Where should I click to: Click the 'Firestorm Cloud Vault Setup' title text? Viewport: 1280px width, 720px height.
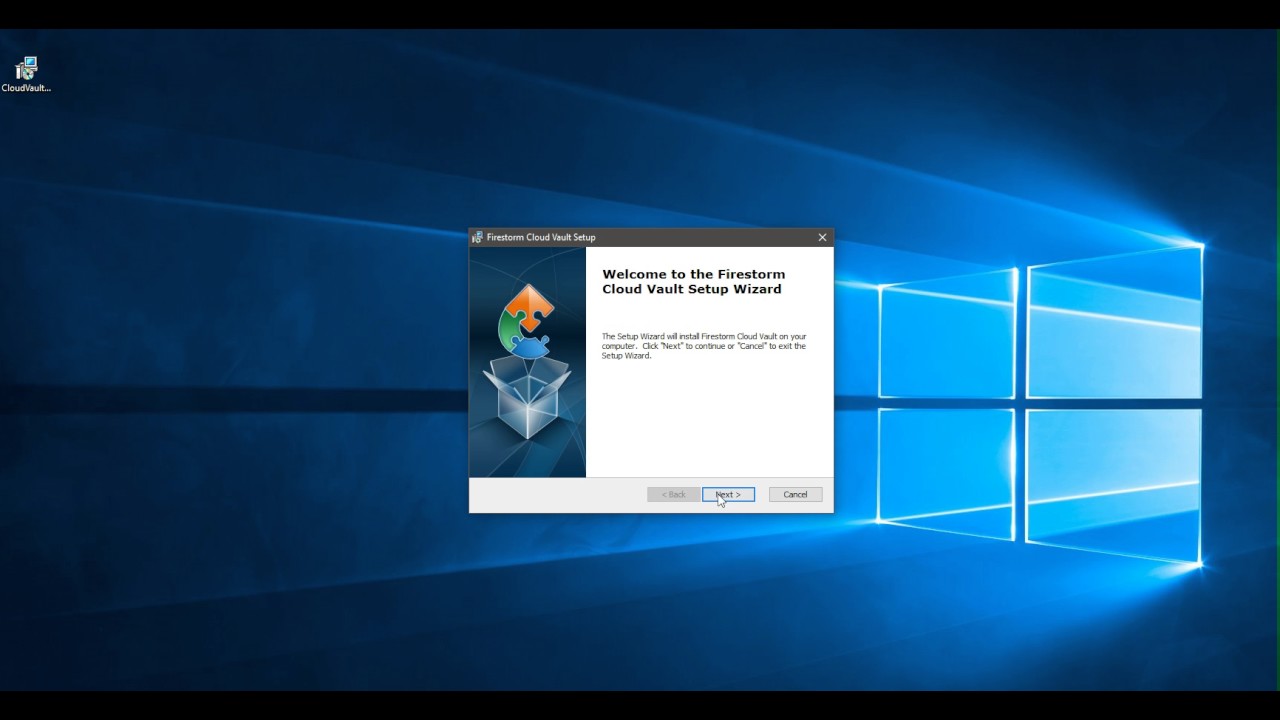click(541, 237)
